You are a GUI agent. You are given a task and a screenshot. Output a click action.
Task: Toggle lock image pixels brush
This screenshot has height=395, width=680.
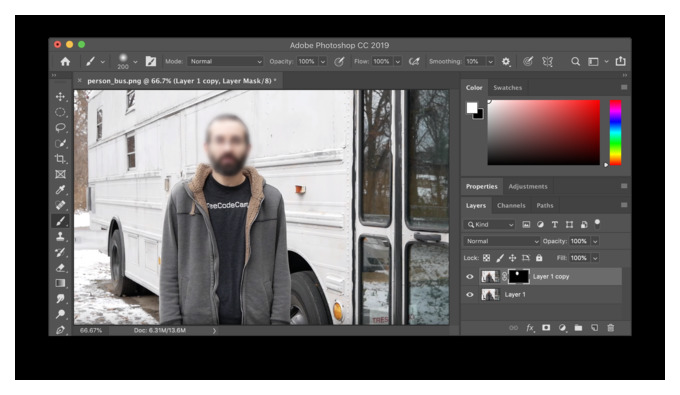coord(500,258)
